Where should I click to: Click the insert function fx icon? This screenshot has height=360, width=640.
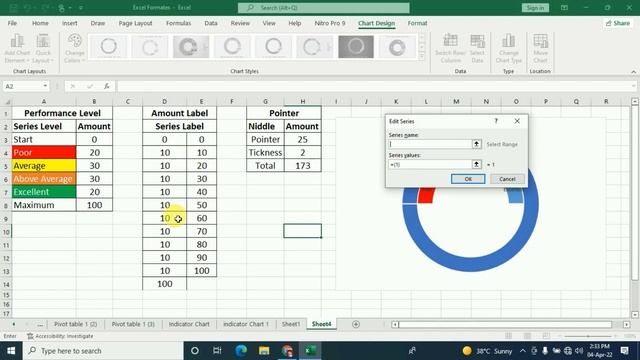(x=107, y=86)
